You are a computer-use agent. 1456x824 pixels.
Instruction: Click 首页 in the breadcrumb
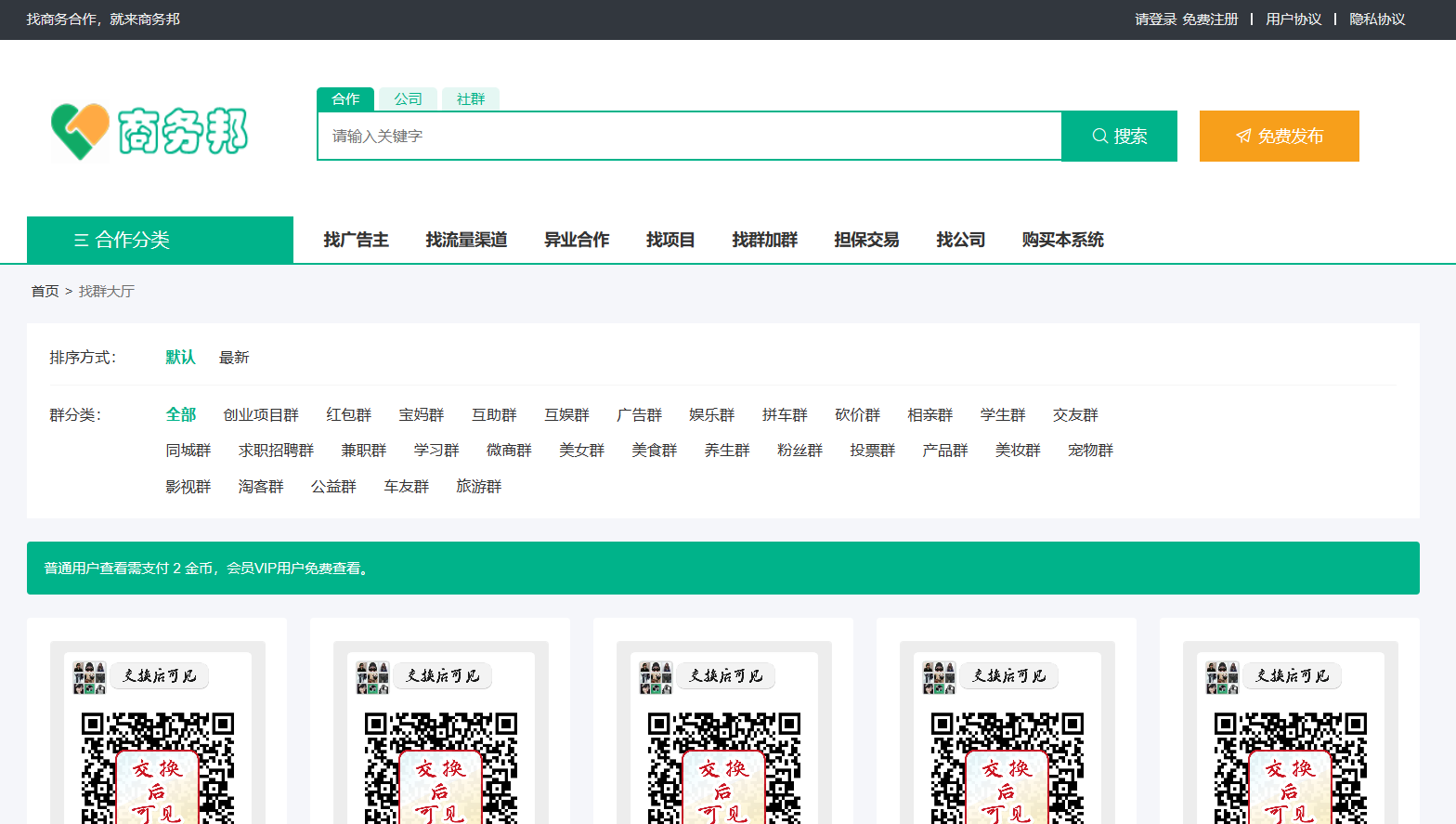[45, 292]
